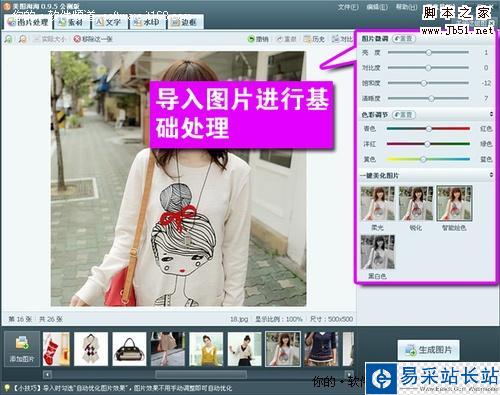Click the 撤销 undo icon
The height and width of the screenshot is (395, 500).
click(251, 39)
